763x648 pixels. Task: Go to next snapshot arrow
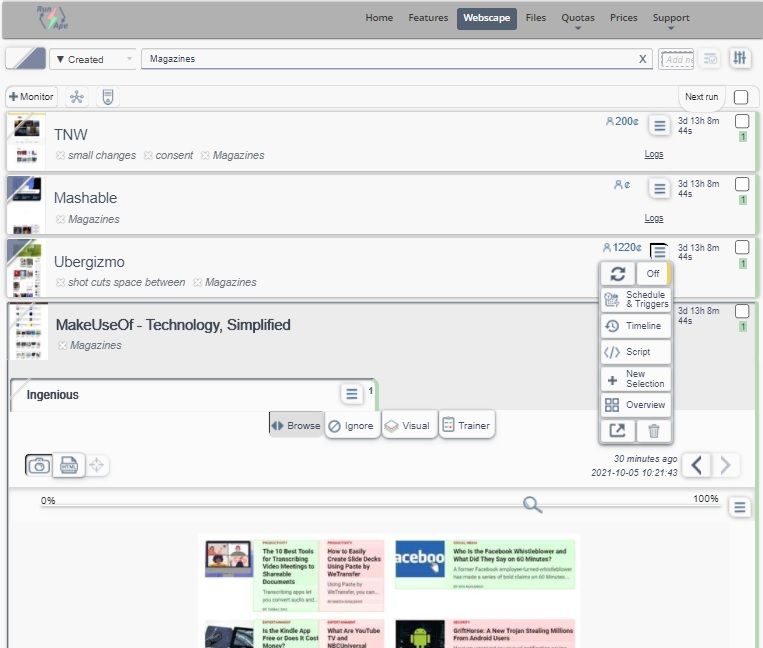[725, 465]
